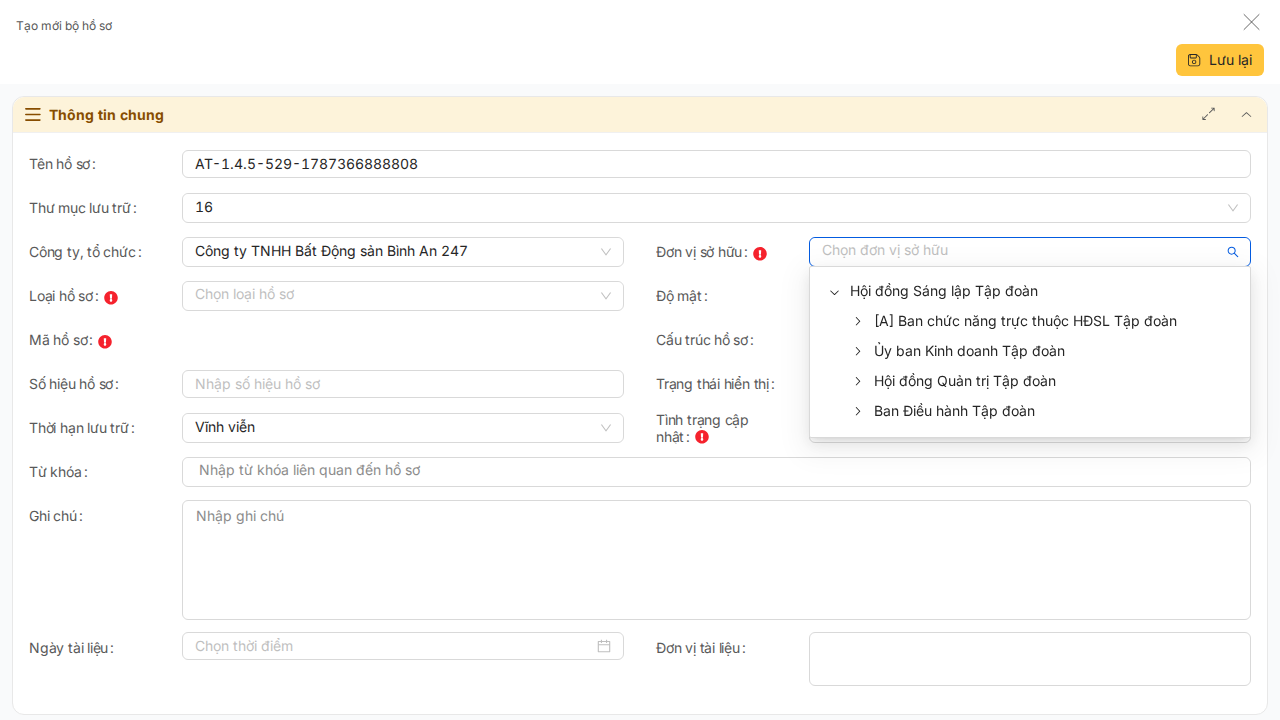
Task: Open the Thư mục lưu trữ dropdown
Action: pyautogui.click(x=716, y=208)
